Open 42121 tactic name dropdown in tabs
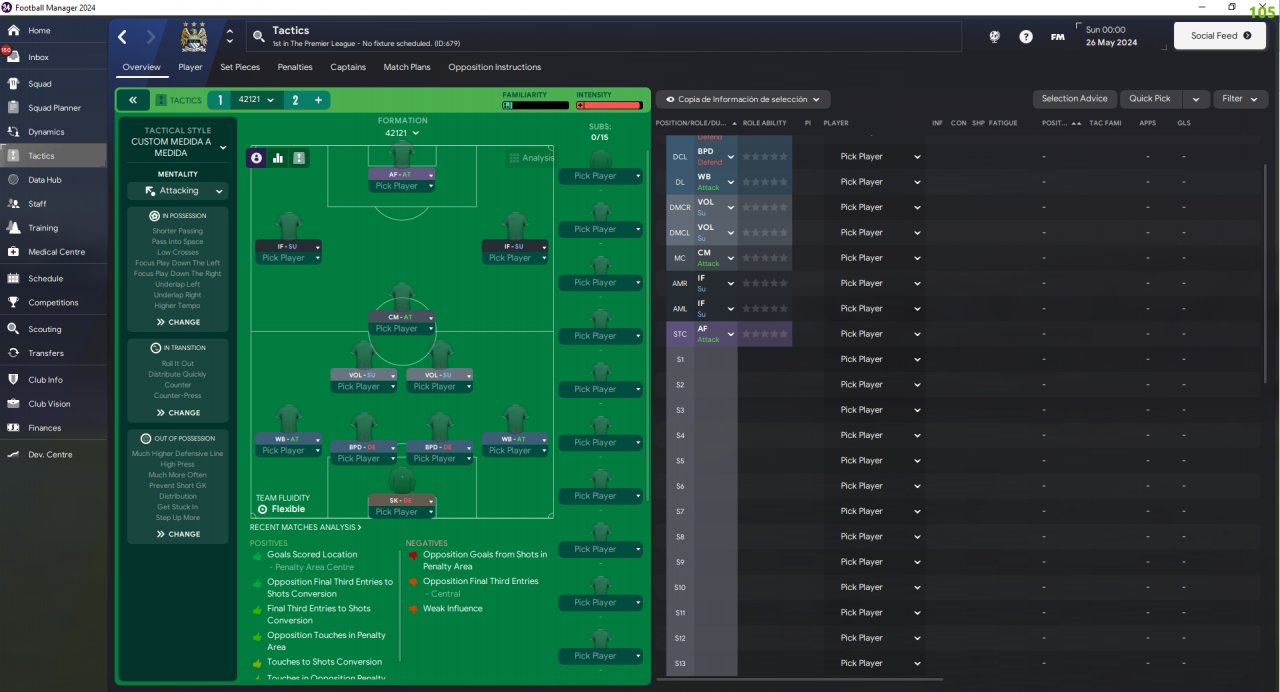 tap(257, 100)
